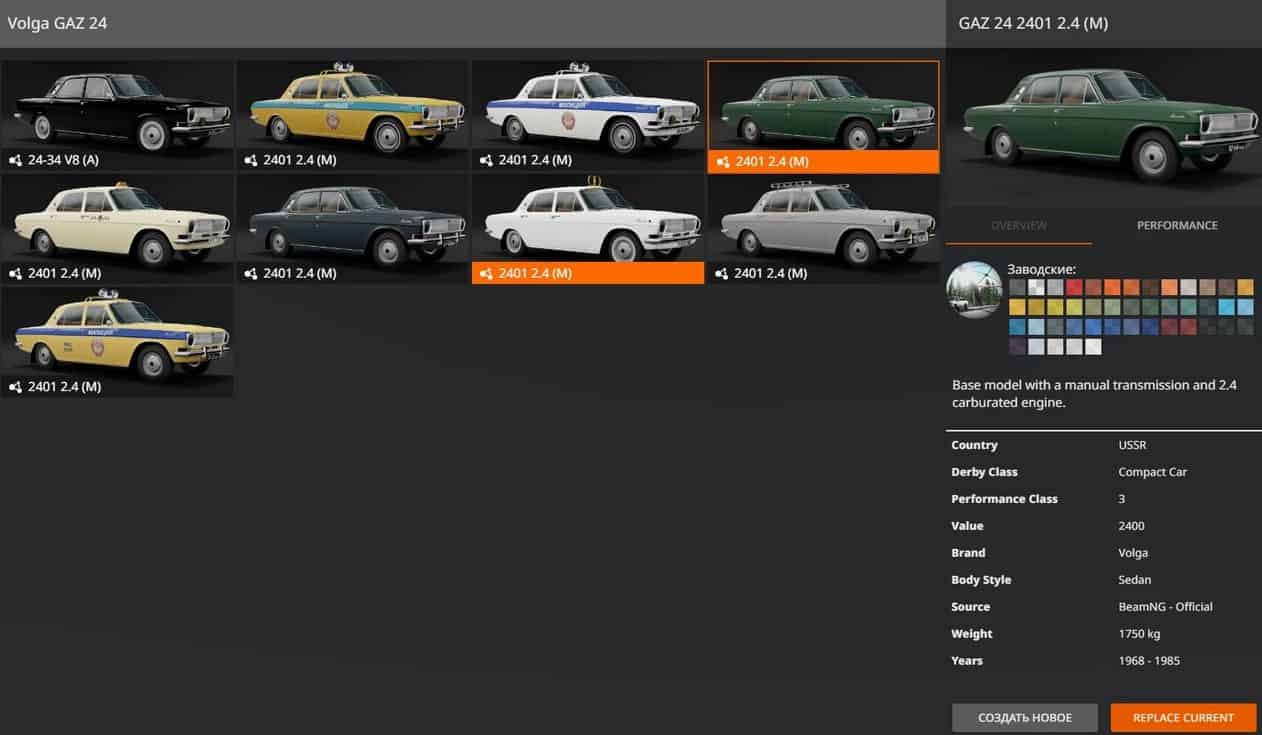1262x735 pixels.
Task: Click the config icon under the roof rack sedan
Action: point(722,273)
